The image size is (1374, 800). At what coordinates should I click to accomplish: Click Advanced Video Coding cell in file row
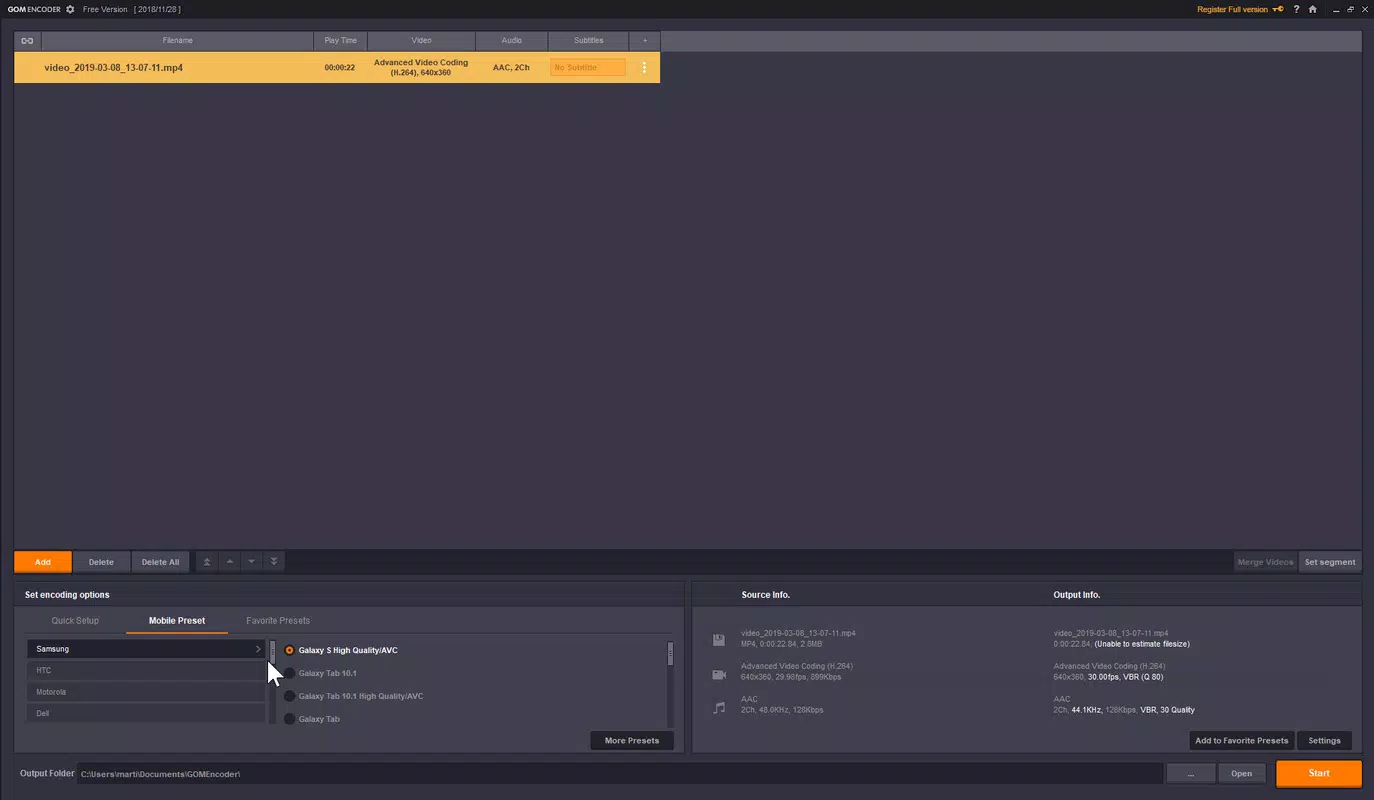[421, 68]
